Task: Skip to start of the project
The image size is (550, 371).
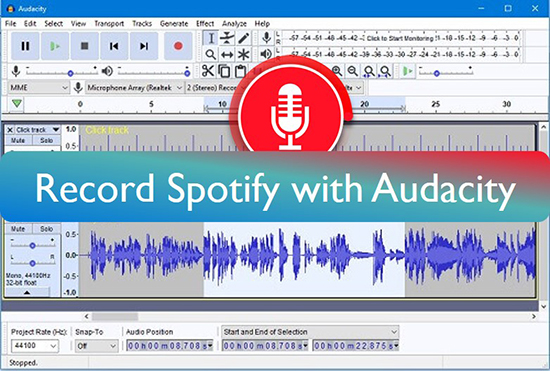Action: 114,46
